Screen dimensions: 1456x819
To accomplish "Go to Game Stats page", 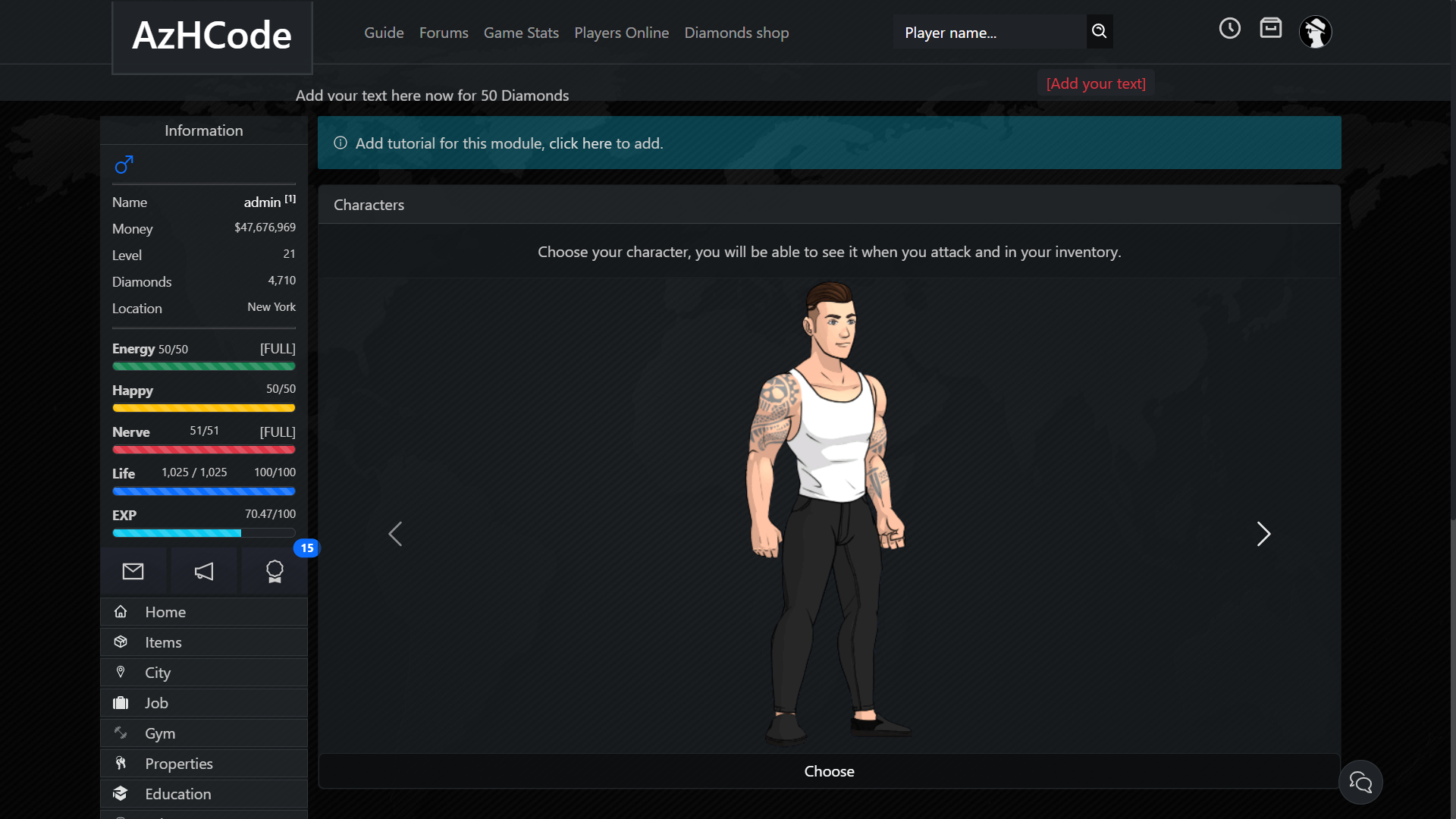I will coord(521,33).
